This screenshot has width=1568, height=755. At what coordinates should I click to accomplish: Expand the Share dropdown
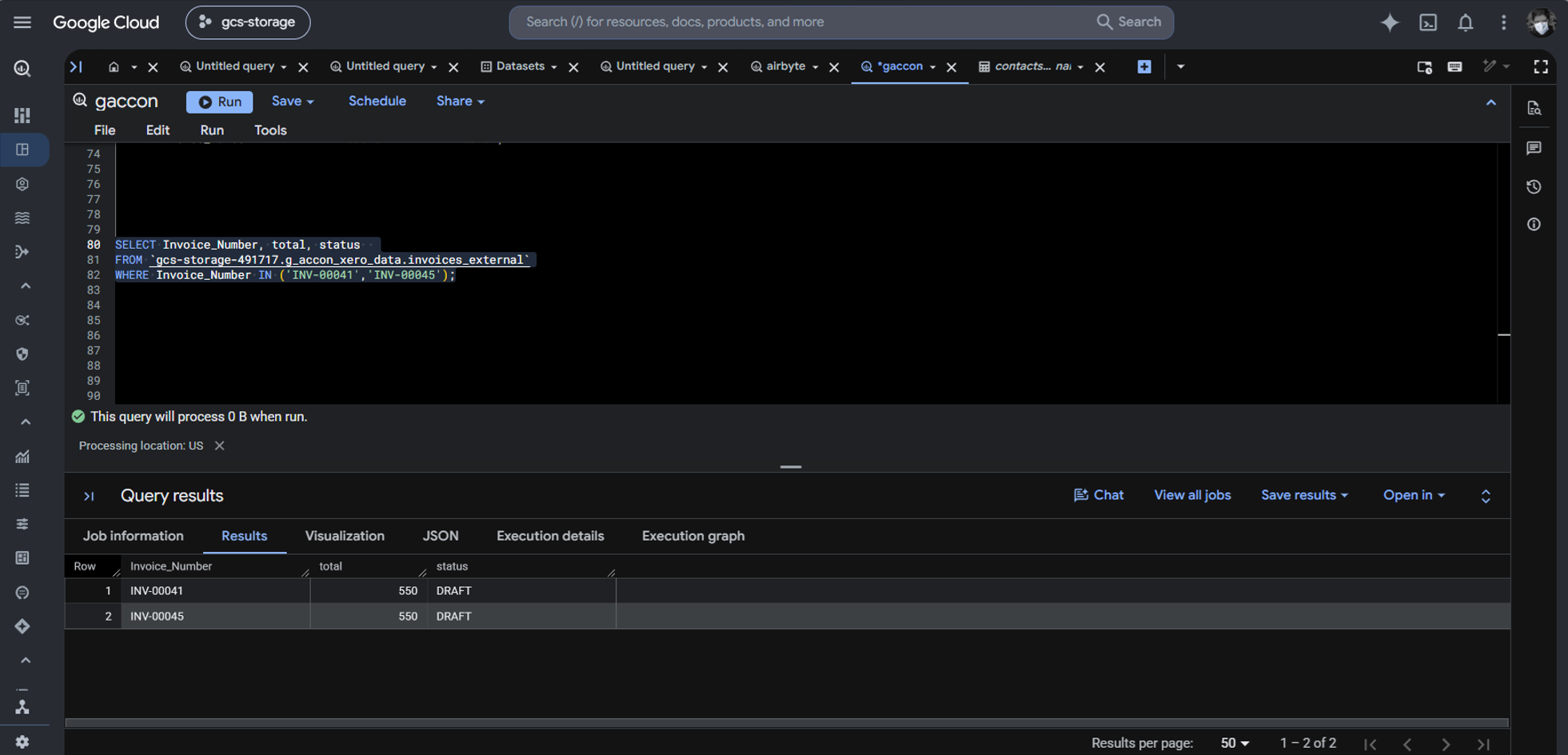click(x=461, y=102)
